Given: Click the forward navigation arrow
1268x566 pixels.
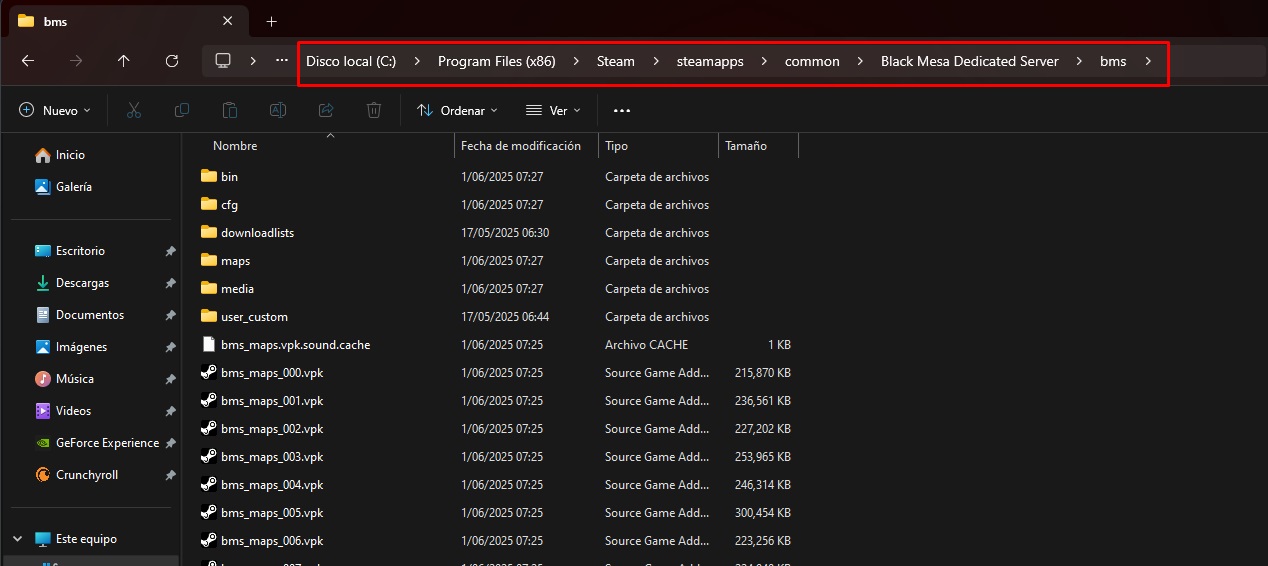Looking at the screenshot, I should 76,61.
